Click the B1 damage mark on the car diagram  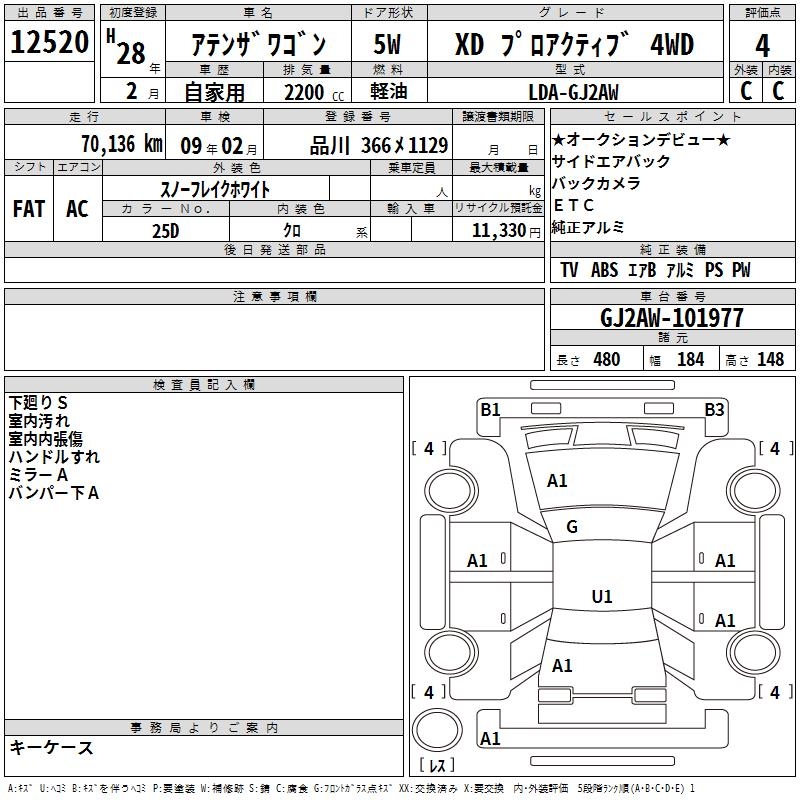(490, 409)
